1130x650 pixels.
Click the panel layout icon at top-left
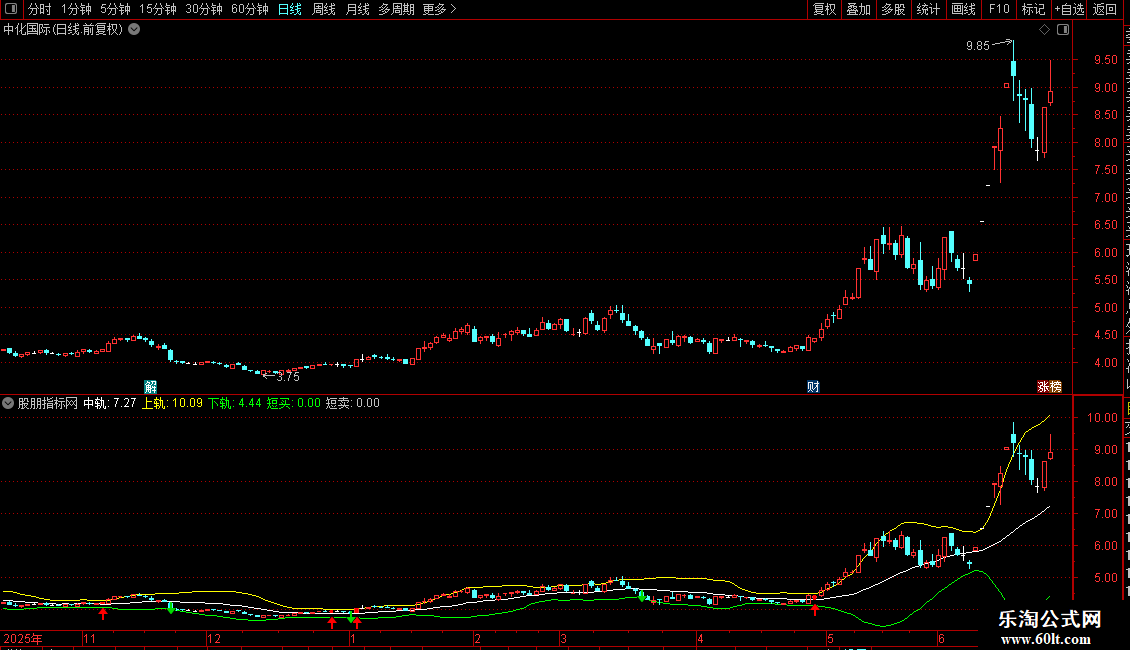point(11,9)
